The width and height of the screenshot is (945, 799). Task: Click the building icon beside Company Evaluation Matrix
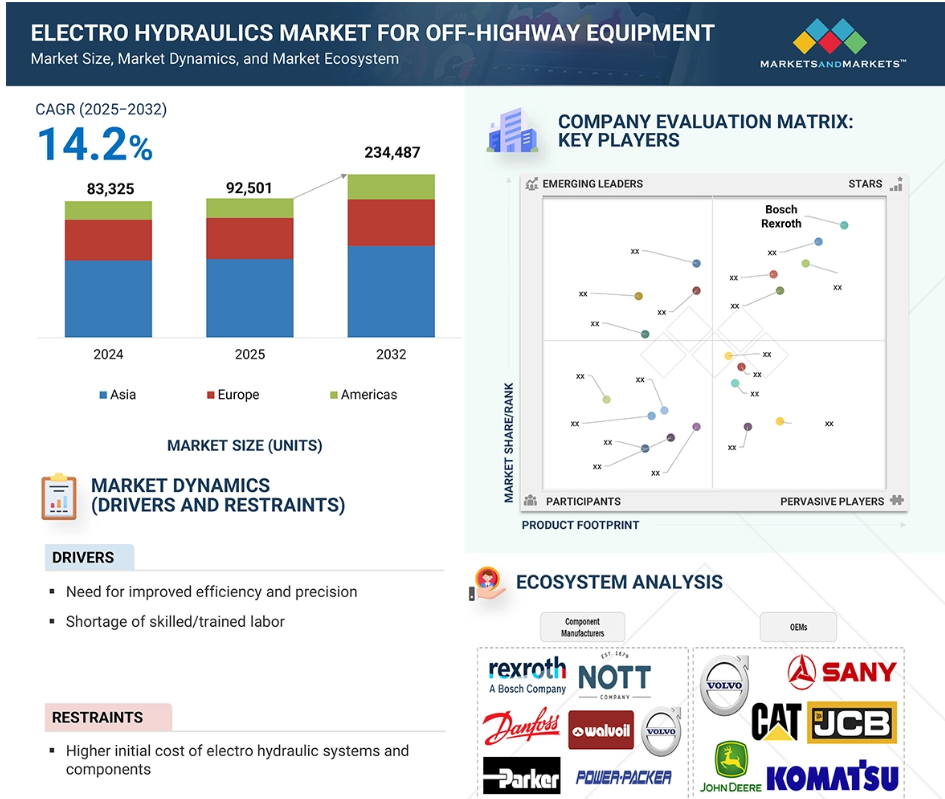point(512,130)
